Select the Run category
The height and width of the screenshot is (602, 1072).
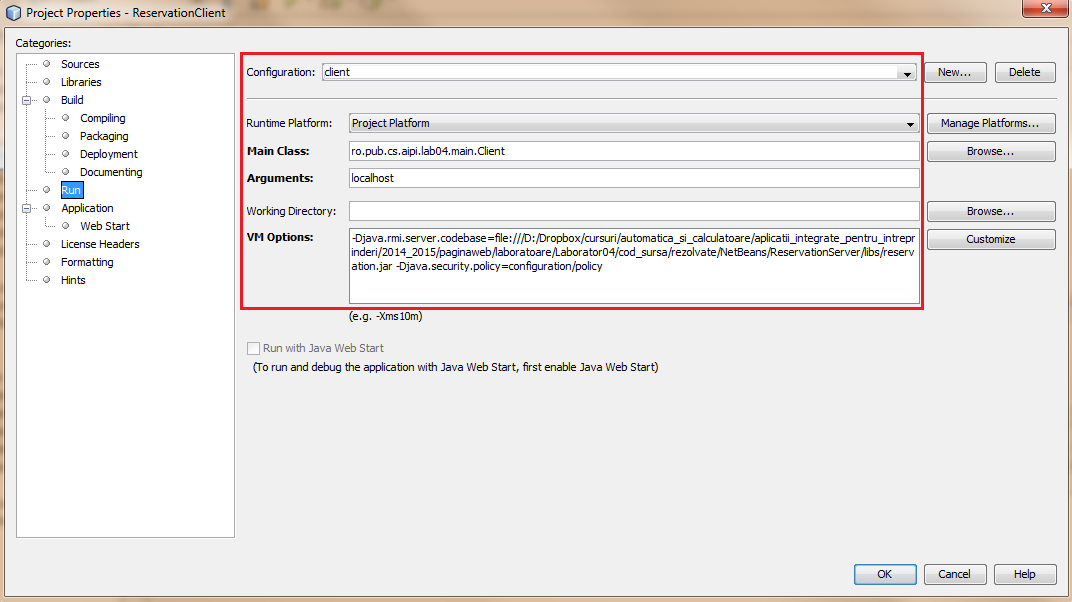(71, 190)
